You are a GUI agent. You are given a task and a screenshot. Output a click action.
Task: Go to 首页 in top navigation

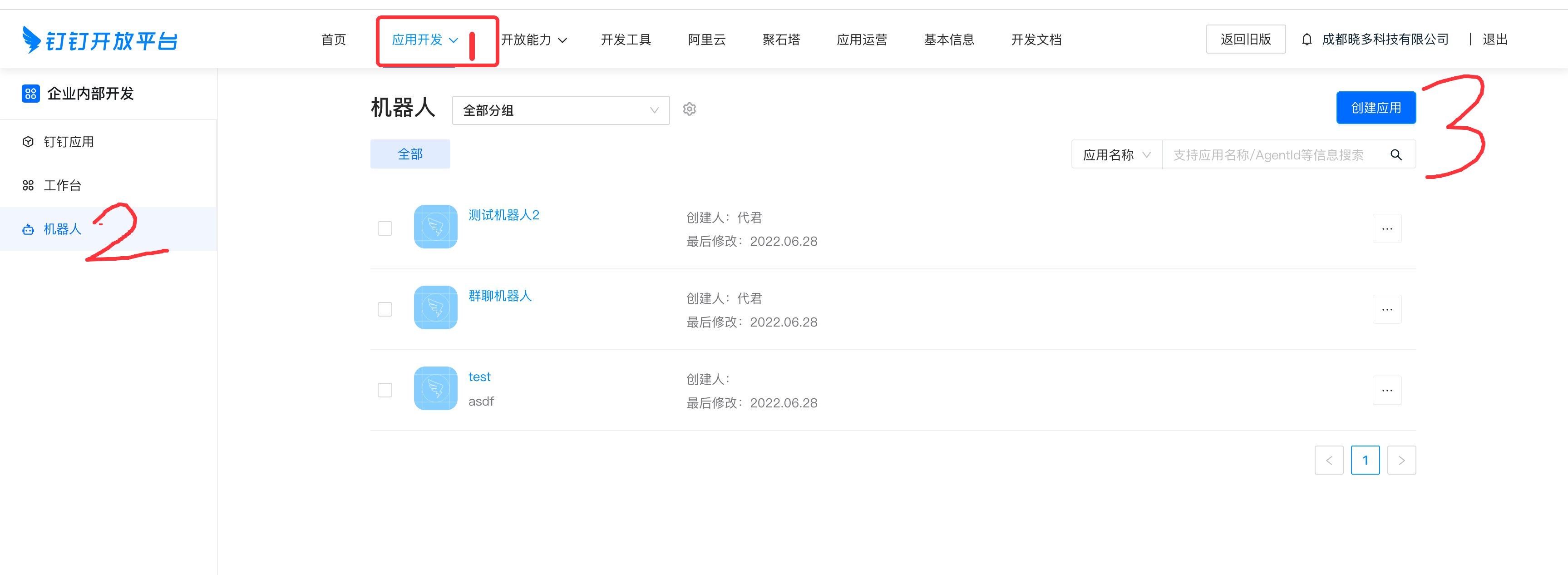334,40
